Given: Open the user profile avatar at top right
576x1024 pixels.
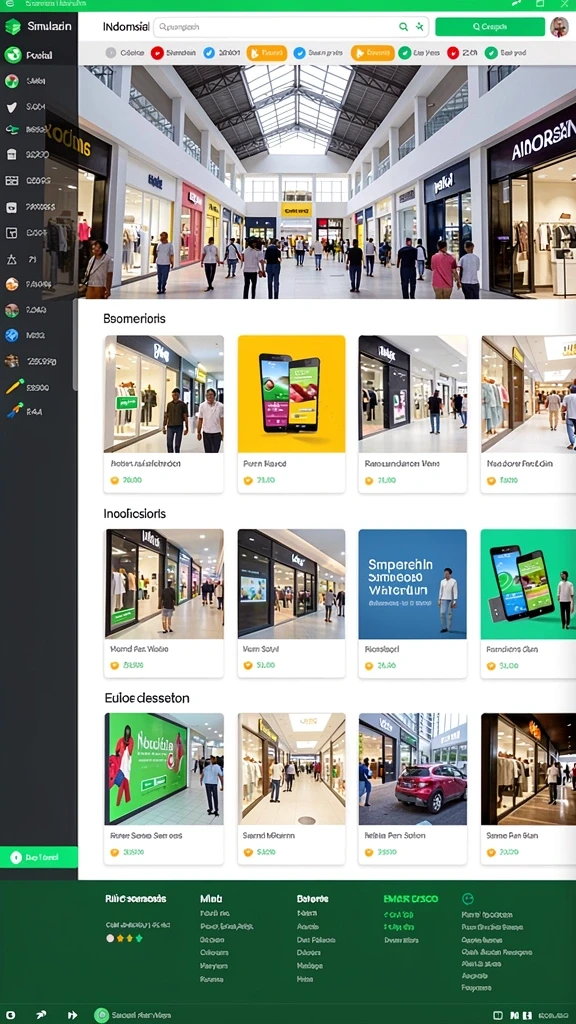Looking at the screenshot, I should pos(559,27).
